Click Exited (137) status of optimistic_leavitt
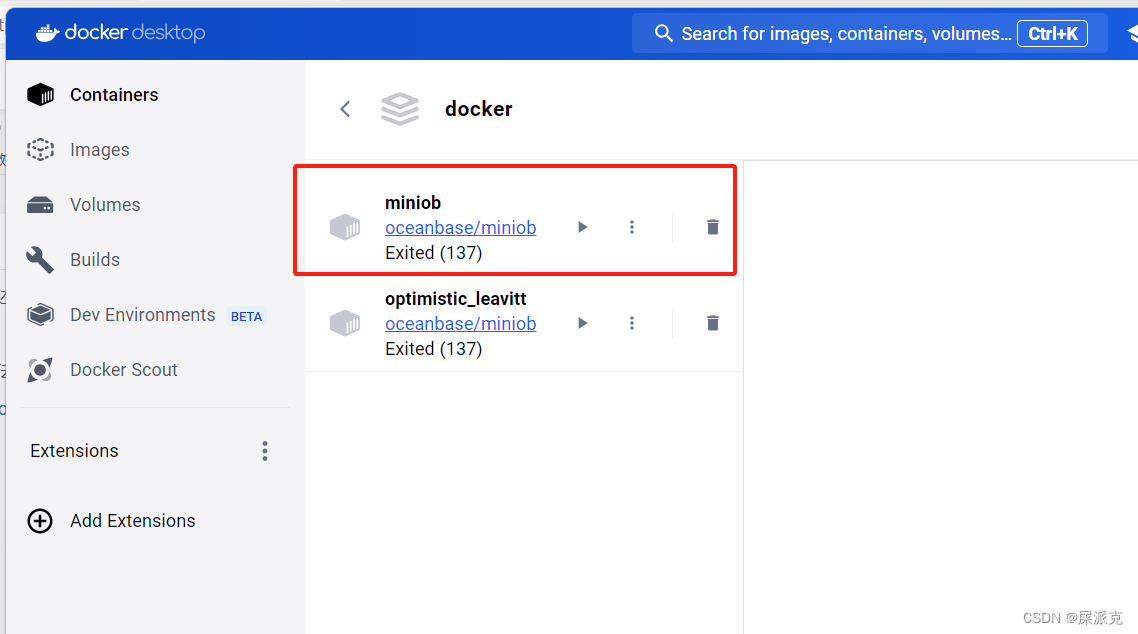The image size is (1138, 634). pyautogui.click(x=434, y=349)
